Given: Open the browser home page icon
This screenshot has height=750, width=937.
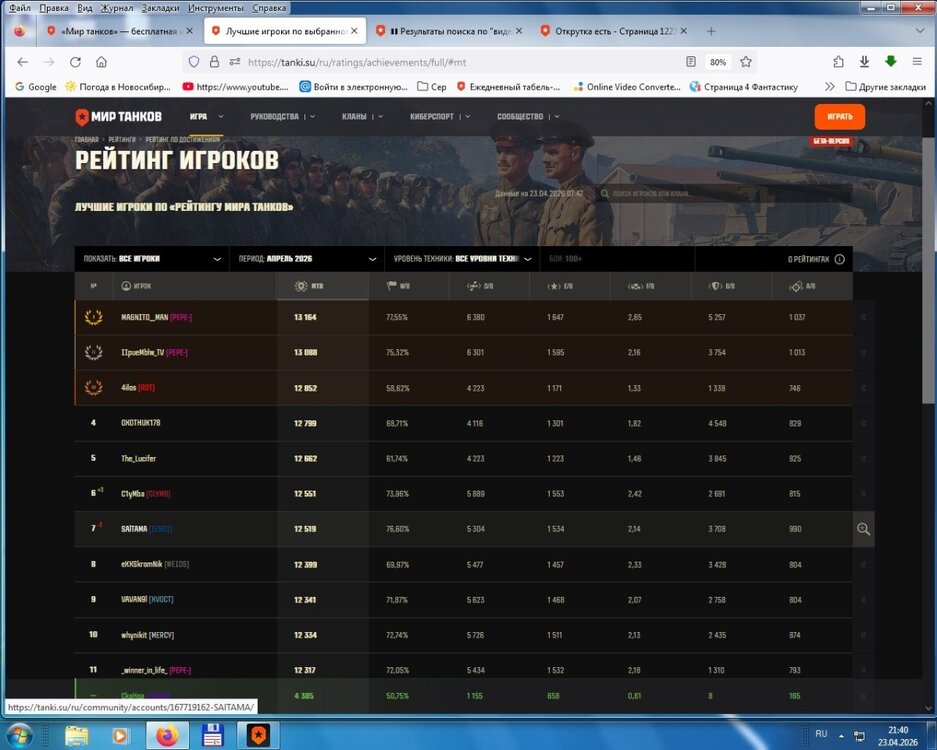Looking at the screenshot, I should pyautogui.click(x=102, y=62).
